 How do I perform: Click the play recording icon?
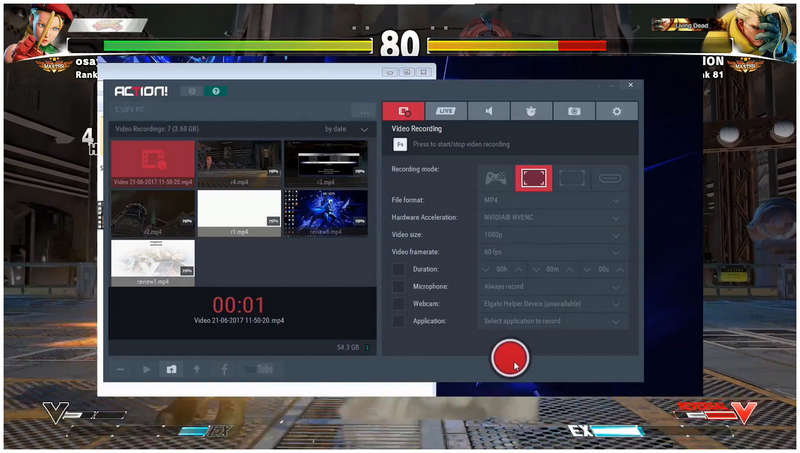146,369
